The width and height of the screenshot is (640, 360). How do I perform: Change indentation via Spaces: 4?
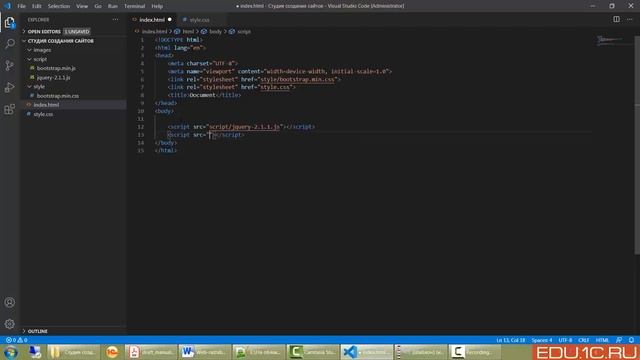point(542,340)
